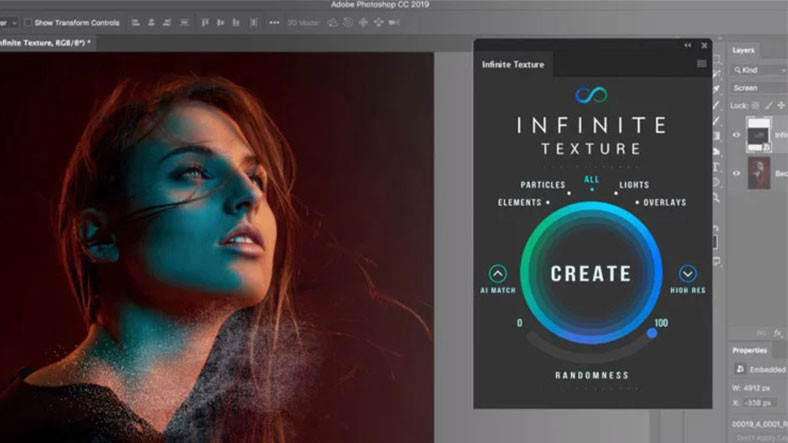Click the Embedded smart object icon
Screen dimensions: 788x443
click(x=740, y=369)
